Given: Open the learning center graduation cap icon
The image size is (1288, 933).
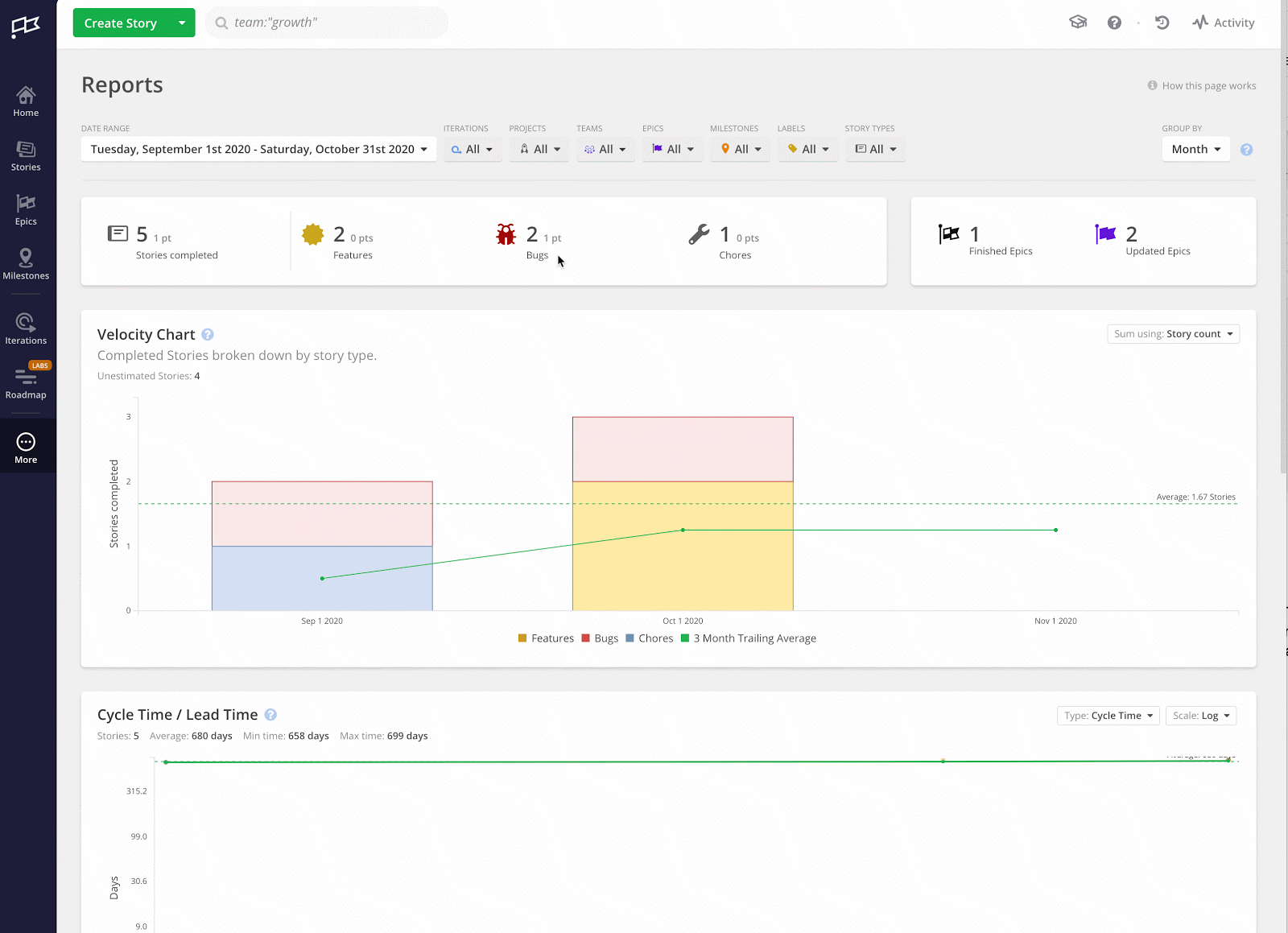Looking at the screenshot, I should pos(1078,23).
